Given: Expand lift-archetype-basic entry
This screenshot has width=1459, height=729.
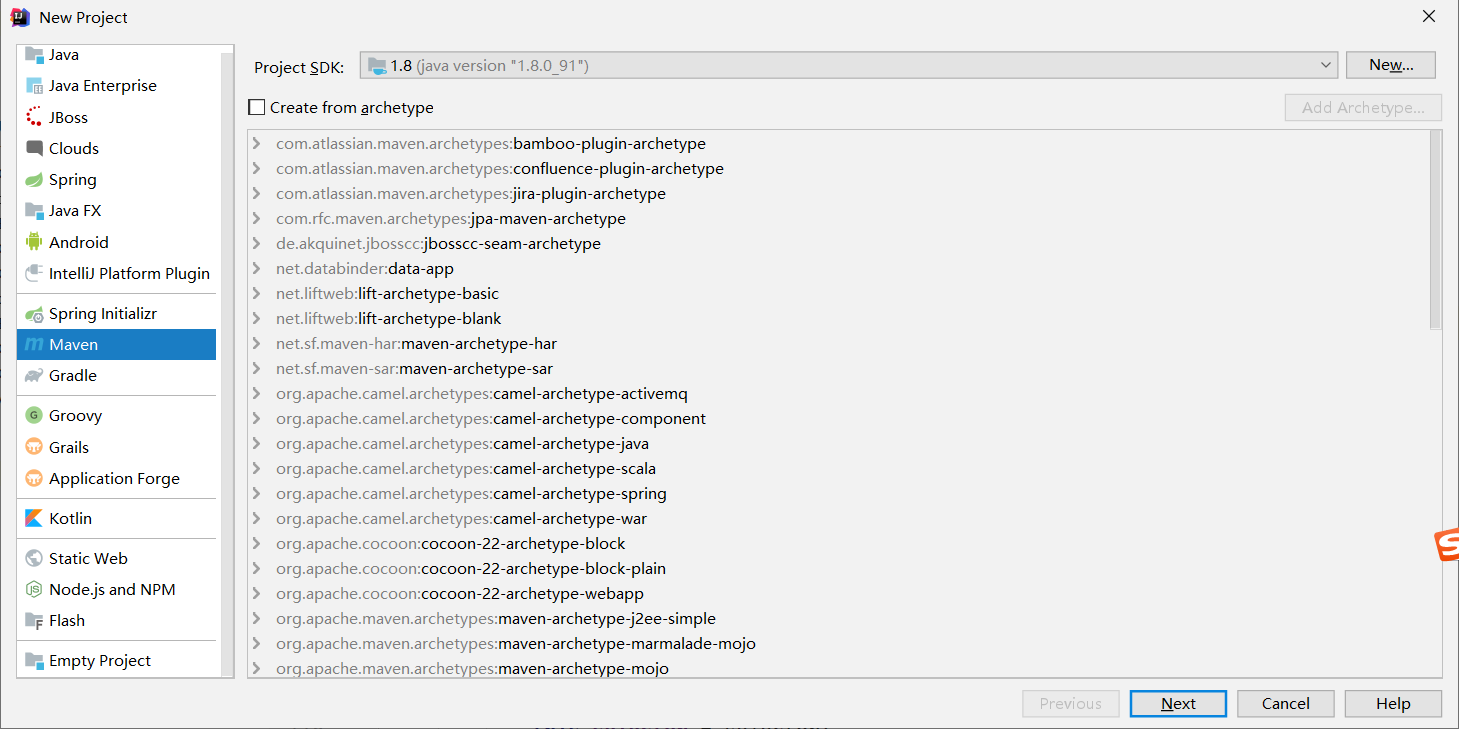Looking at the screenshot, I should point(258,294).
